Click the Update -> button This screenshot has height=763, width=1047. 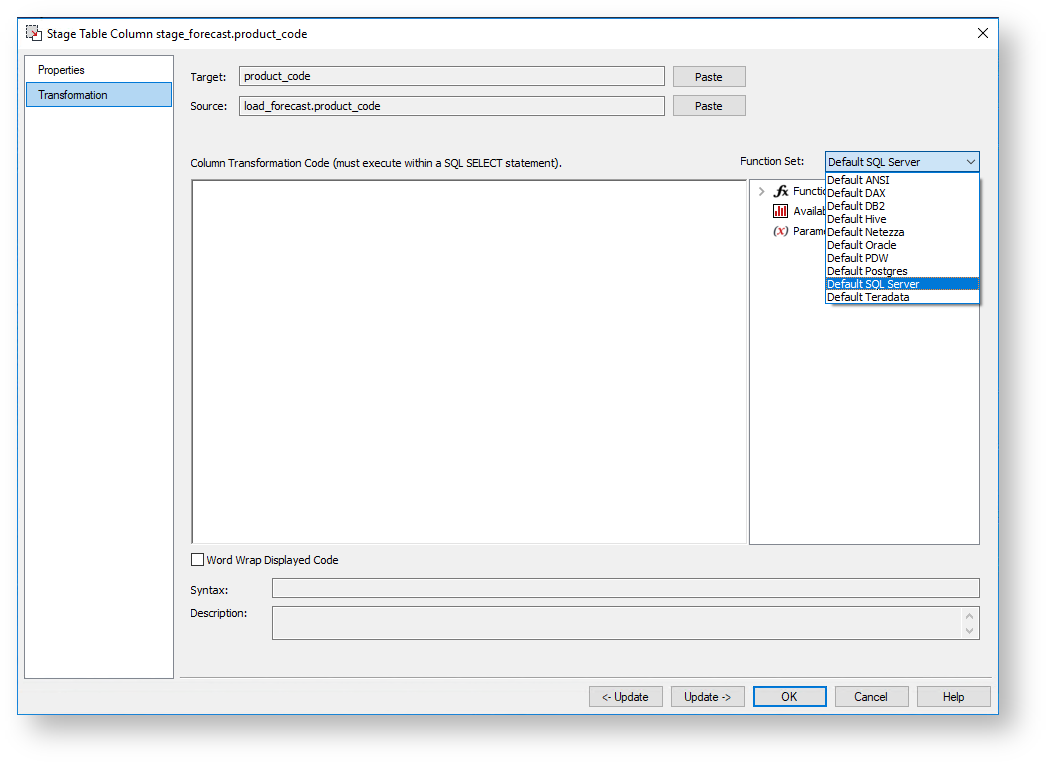(x=707, y=696)
